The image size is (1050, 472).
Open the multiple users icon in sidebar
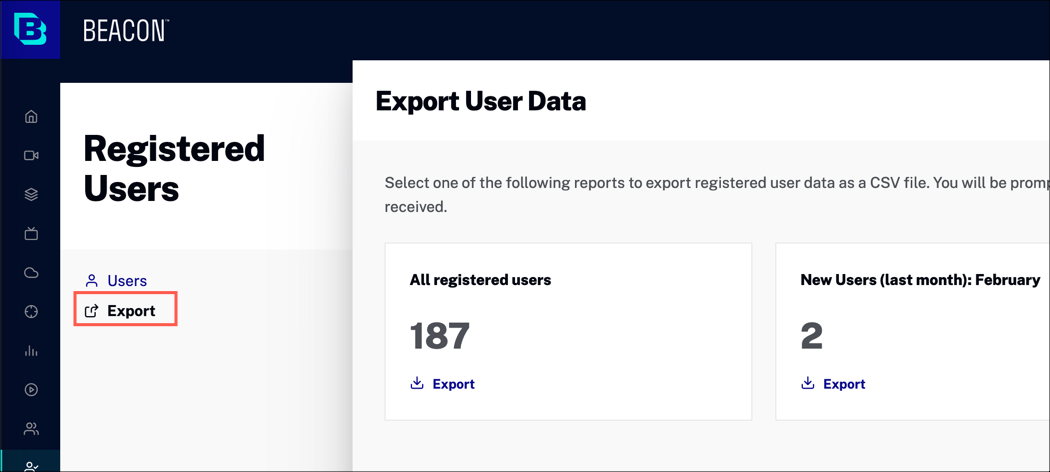coord(31,429)
